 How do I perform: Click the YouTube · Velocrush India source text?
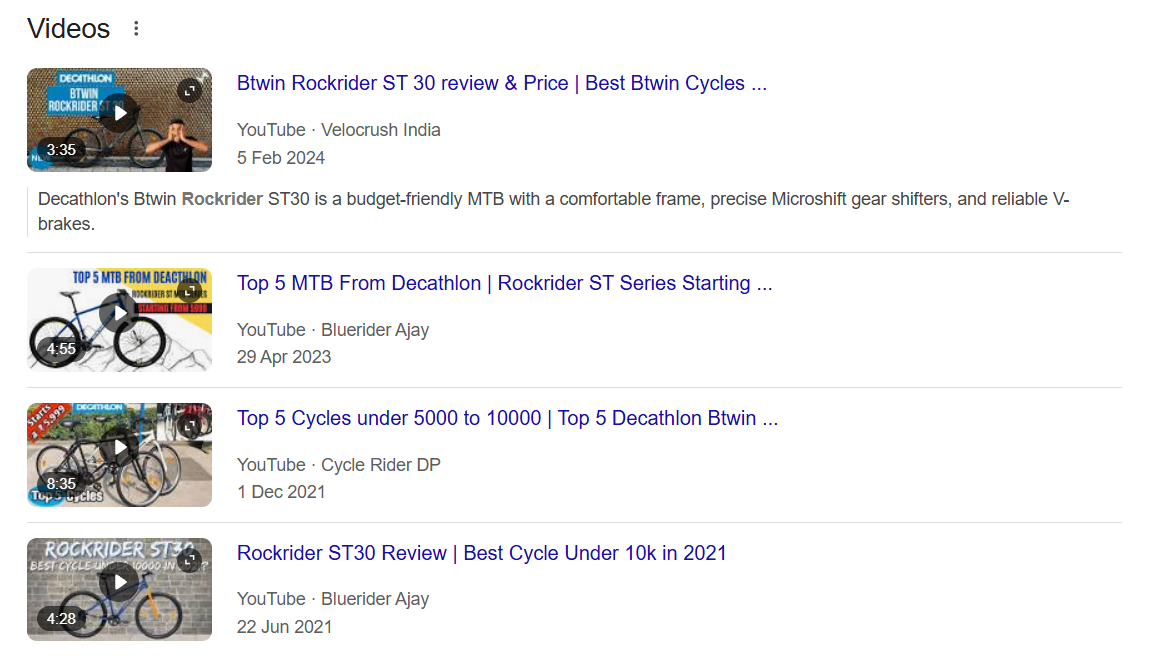338,130
